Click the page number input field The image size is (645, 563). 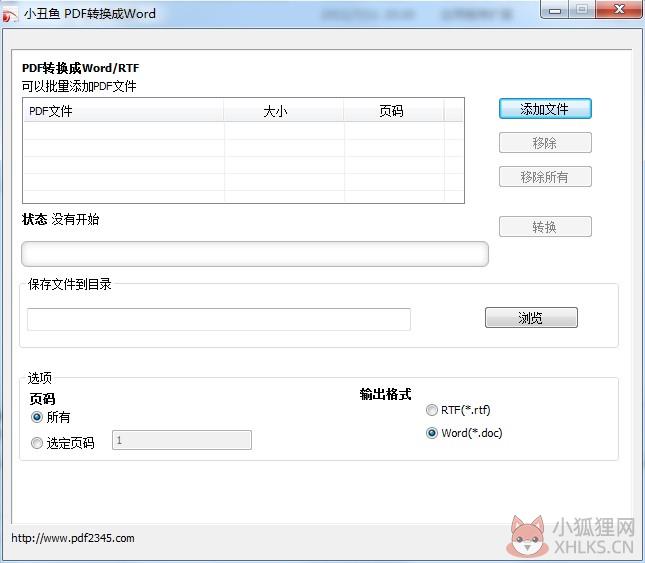[x=182, y=440]
